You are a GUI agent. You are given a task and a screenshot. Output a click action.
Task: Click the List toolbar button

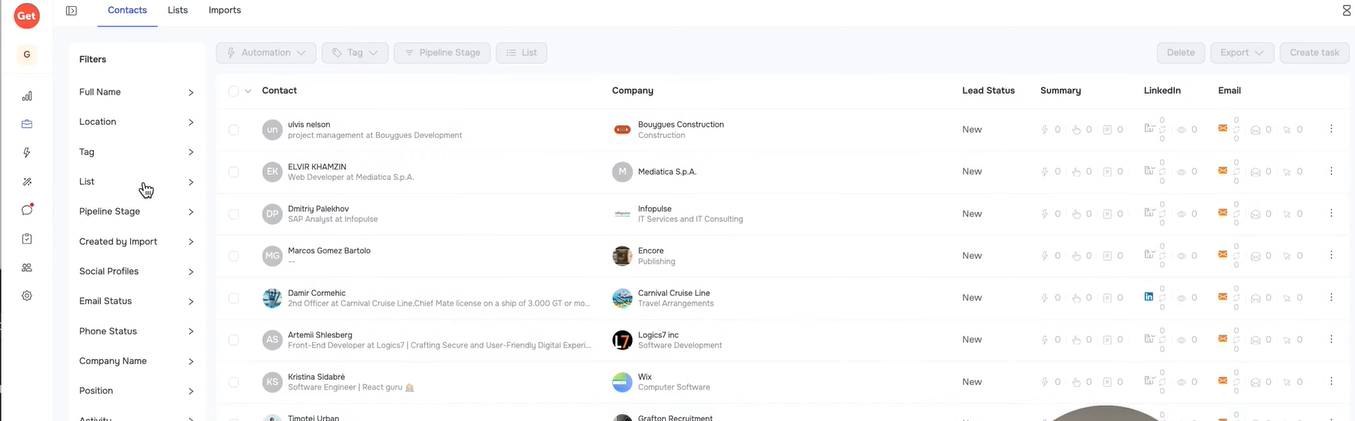click(x=521, y=52)
